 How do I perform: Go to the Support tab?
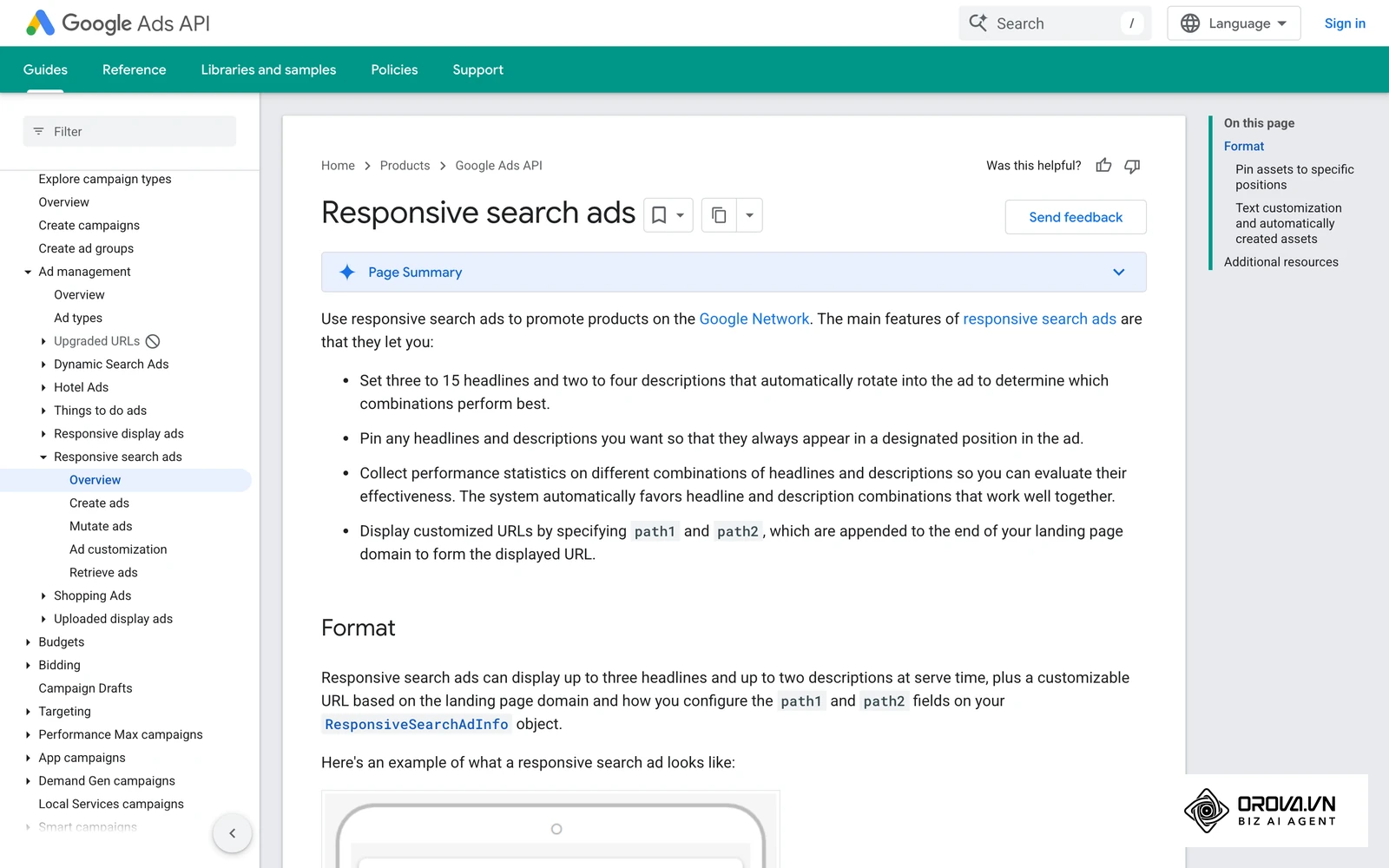477,69
